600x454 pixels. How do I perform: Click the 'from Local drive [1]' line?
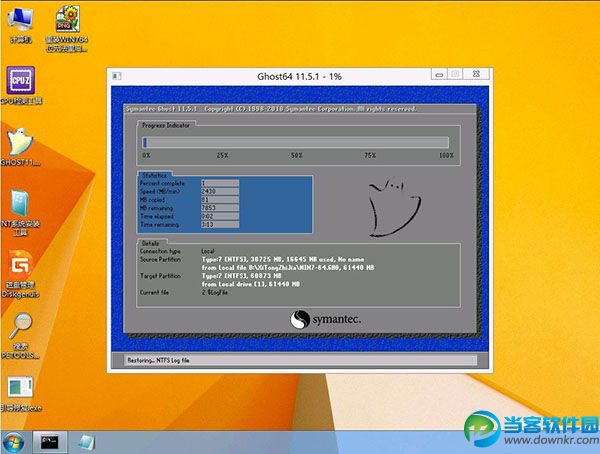click(251, 284)
